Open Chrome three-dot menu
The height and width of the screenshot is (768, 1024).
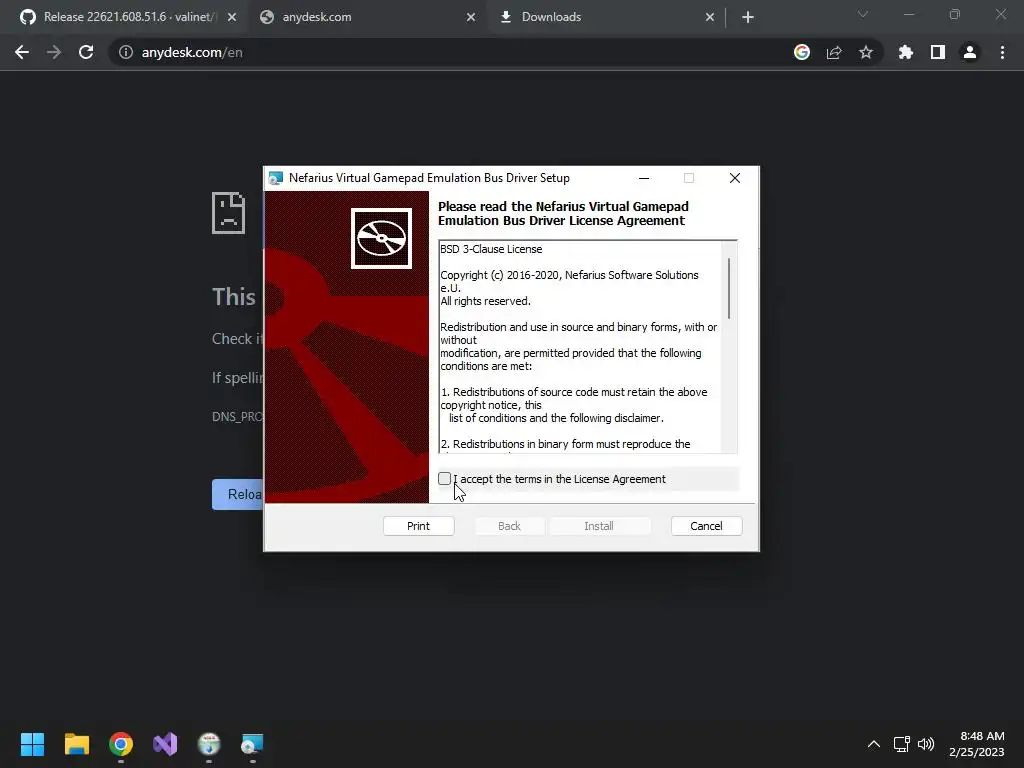click(x=1002, y=52)
